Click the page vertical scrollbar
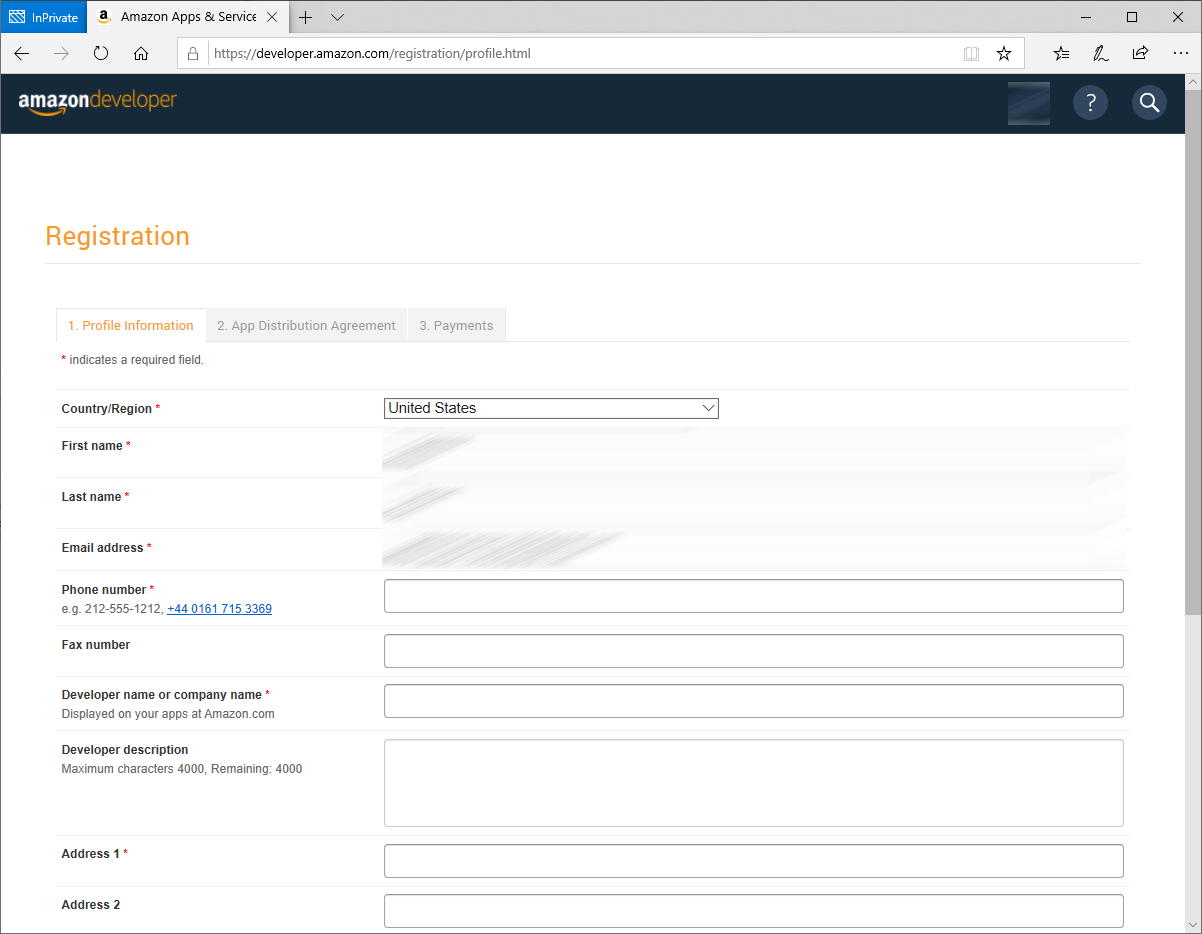The image size is (1202, 934). click(x=1193, y=400)
